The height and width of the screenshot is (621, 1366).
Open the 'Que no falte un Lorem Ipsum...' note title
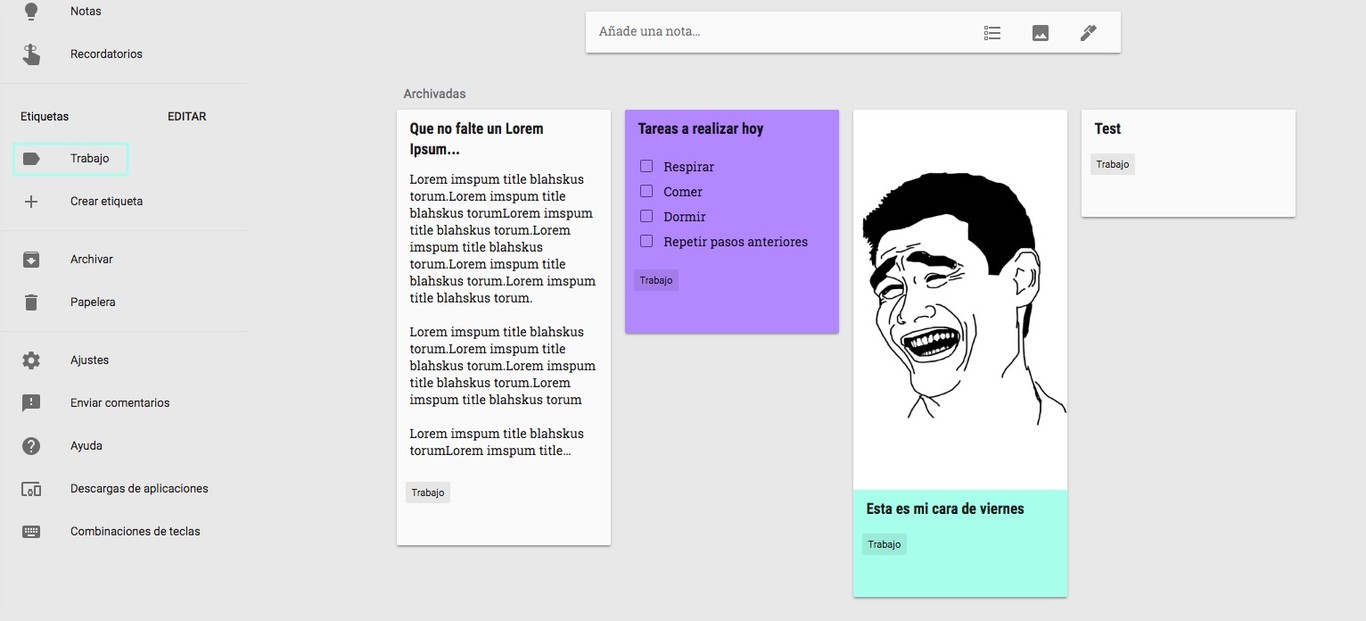click(477, 138)
